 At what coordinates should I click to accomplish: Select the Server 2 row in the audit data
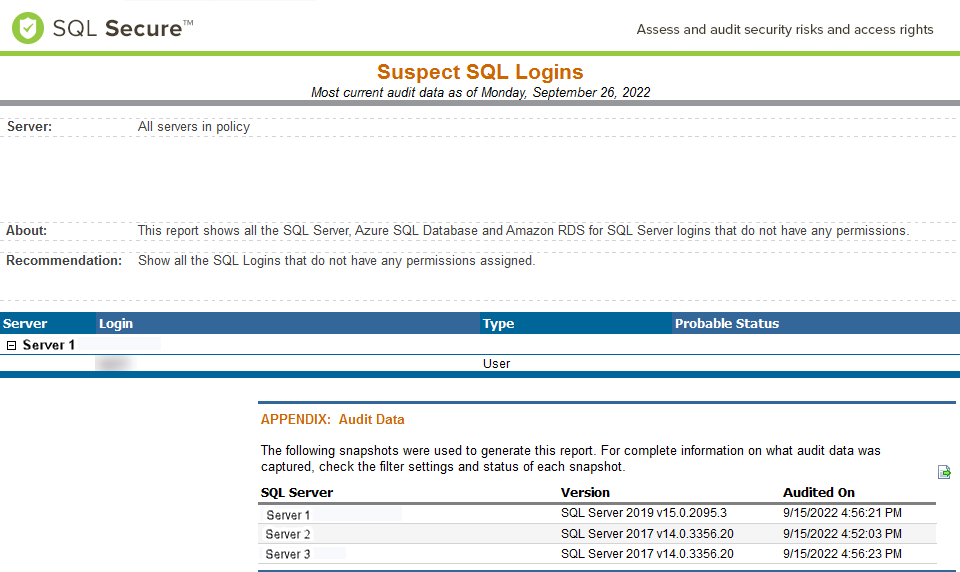tap(288, 534)
